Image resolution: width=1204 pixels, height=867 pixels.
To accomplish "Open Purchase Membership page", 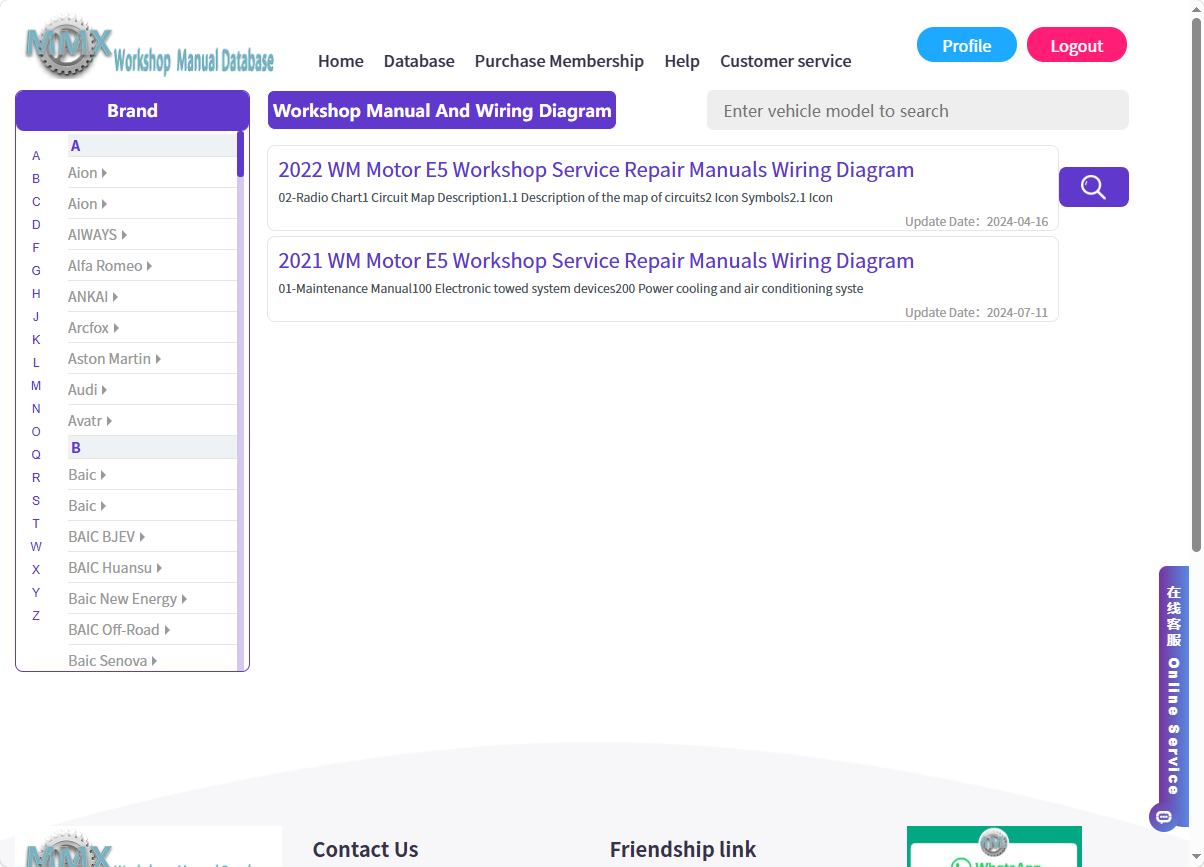I will tap(559, 61).
